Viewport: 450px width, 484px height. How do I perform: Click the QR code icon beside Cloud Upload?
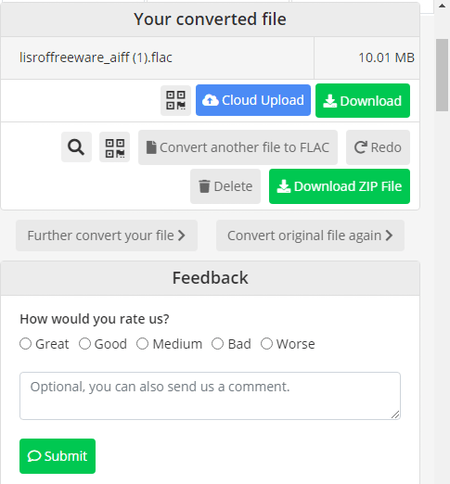[176, 100]
